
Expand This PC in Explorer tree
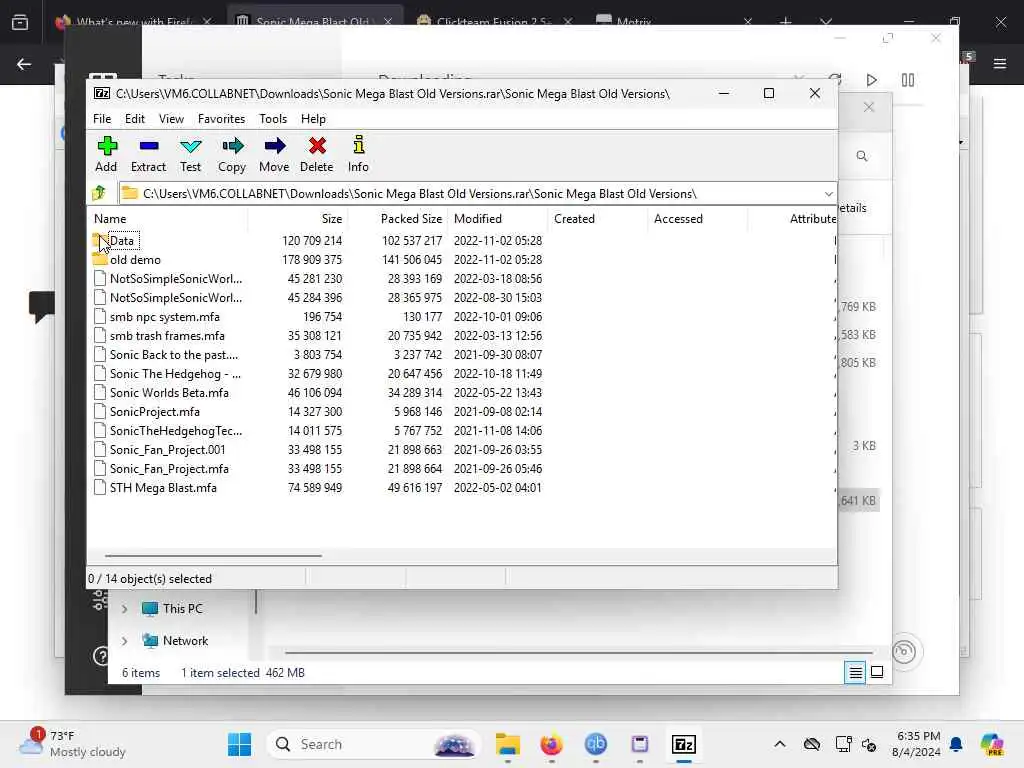pos(124,609)
